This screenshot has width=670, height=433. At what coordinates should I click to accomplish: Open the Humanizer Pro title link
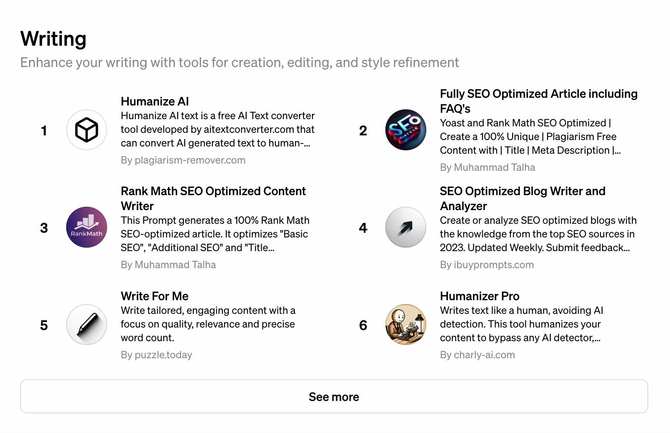[x=480, y=296]
